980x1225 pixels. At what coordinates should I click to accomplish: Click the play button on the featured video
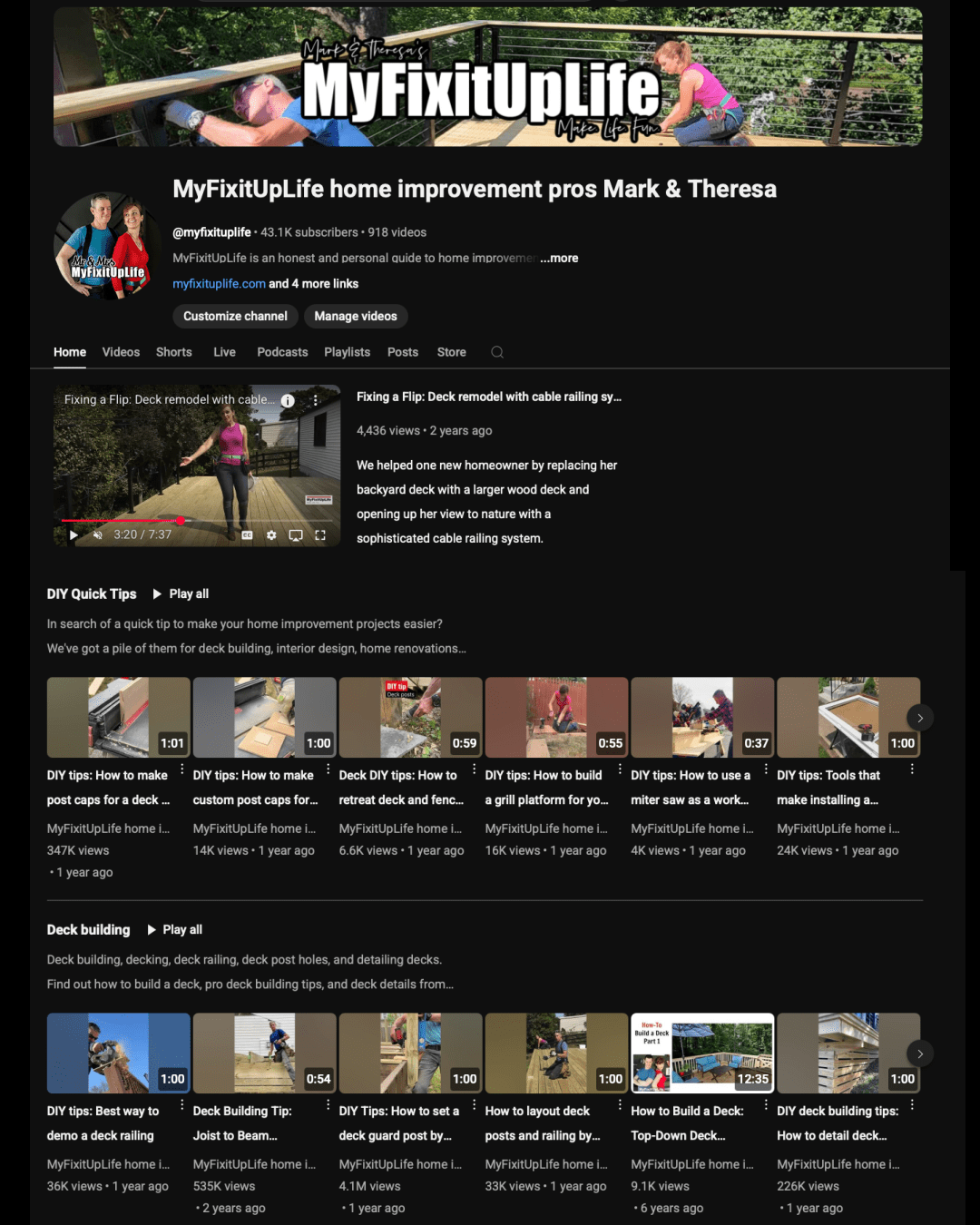point(73,534)
